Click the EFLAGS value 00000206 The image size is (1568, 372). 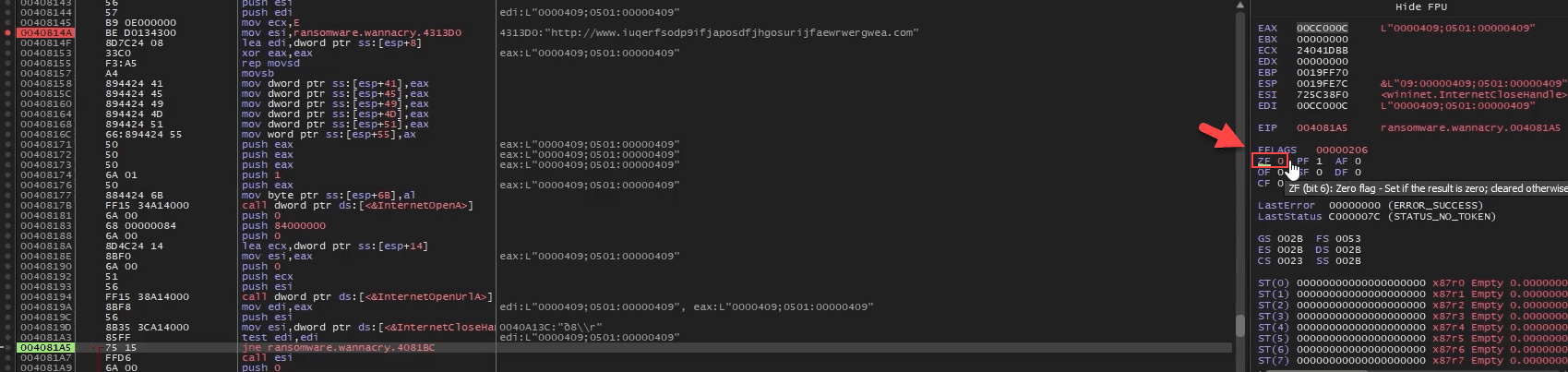(x=1342, y=150)
